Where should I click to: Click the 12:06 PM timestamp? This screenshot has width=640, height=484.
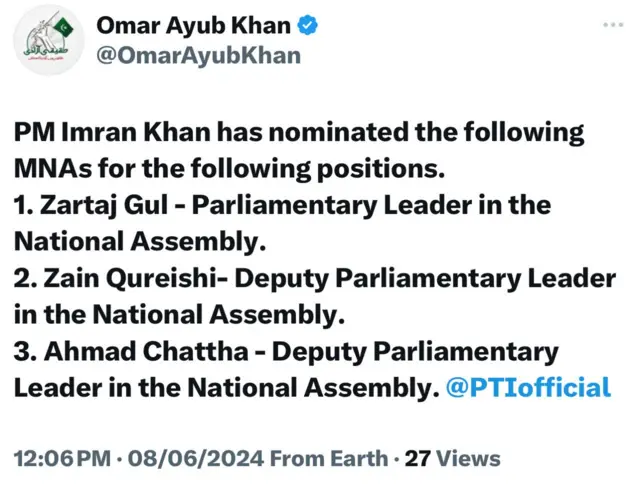point(60,459)
